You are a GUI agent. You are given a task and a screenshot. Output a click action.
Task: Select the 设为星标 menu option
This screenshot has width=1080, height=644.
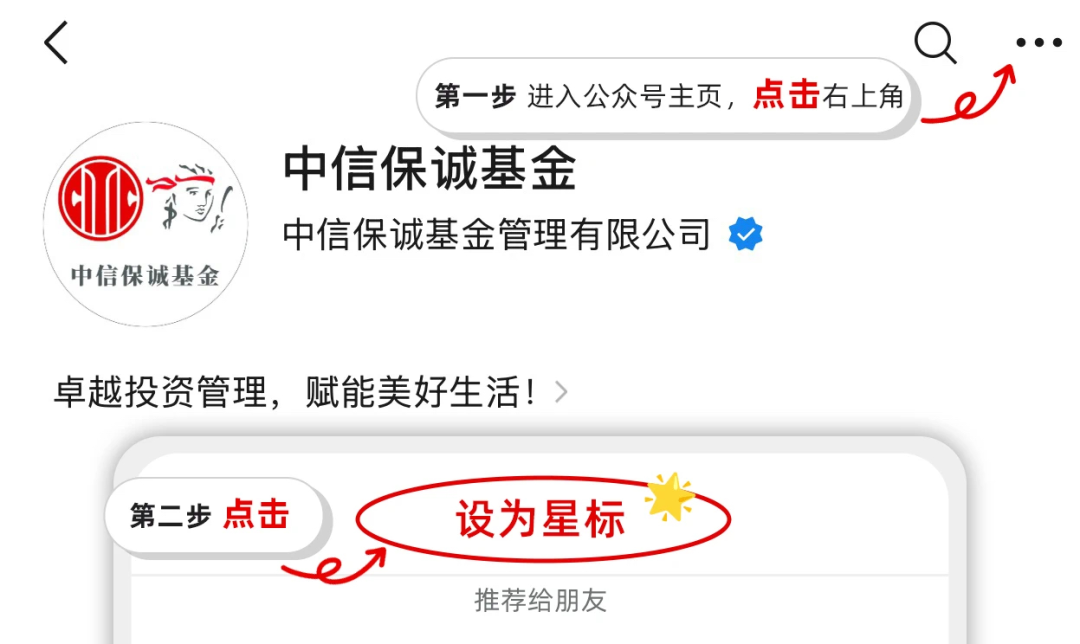541,519
